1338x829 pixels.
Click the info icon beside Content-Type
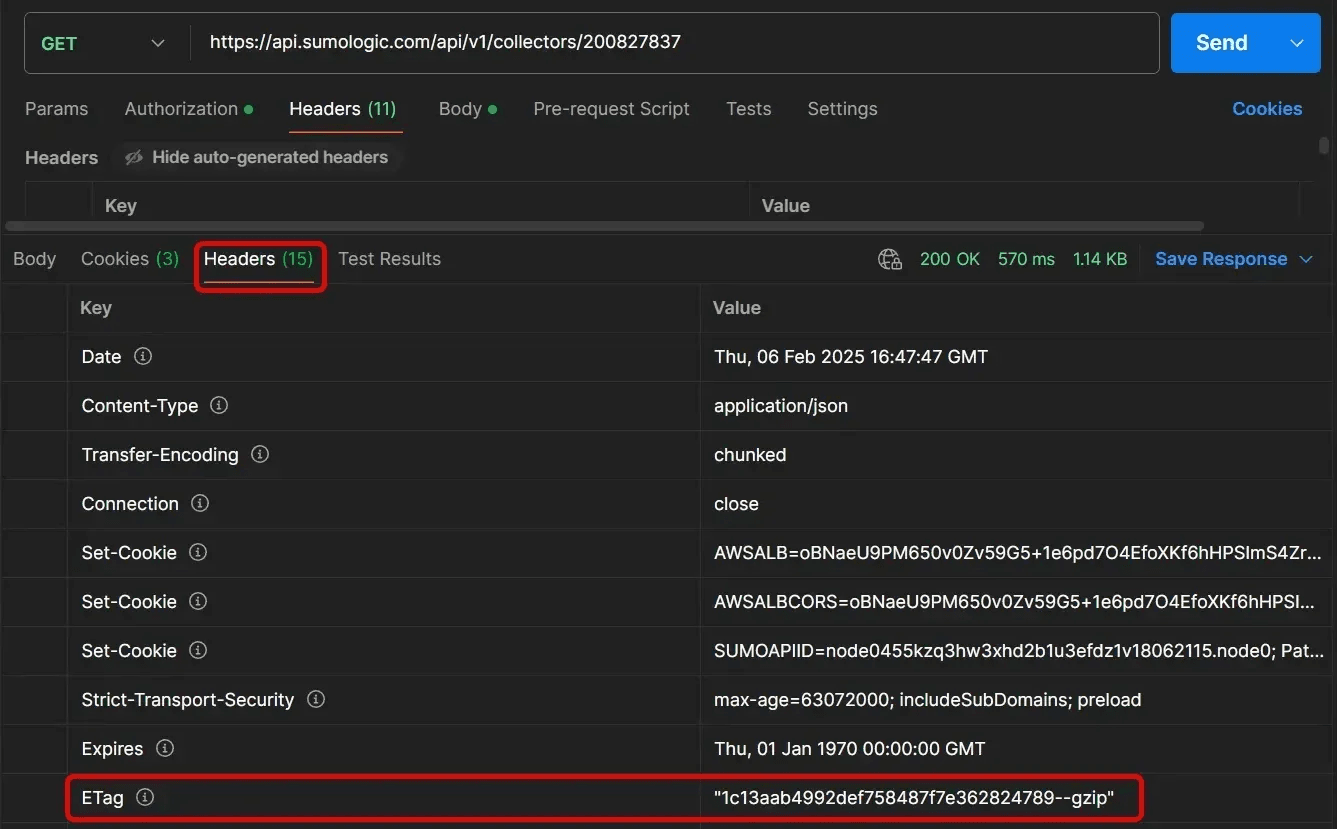click(219, 406)
